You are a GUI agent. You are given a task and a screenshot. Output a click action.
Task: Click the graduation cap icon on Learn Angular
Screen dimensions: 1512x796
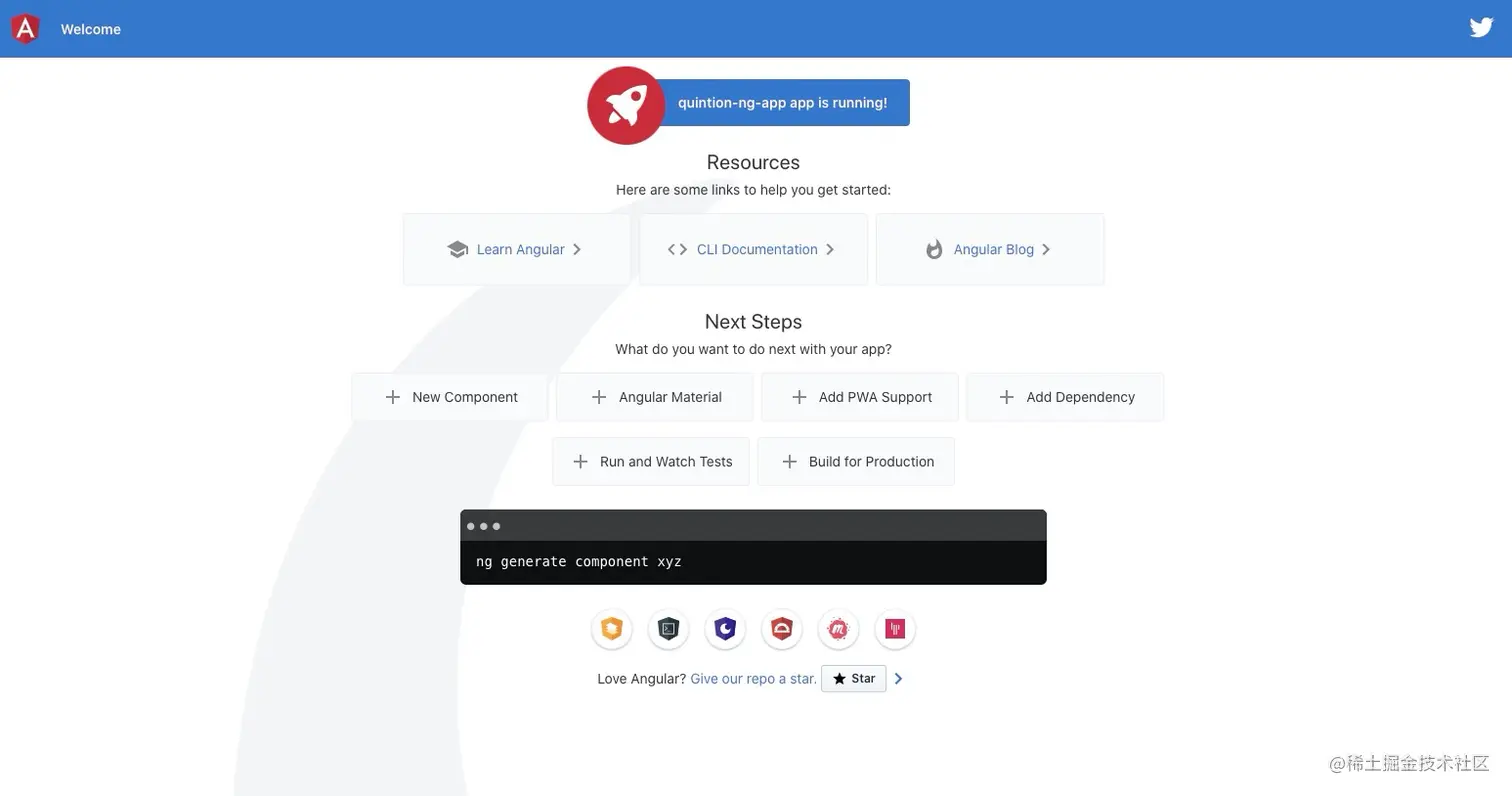coord(458,250)
